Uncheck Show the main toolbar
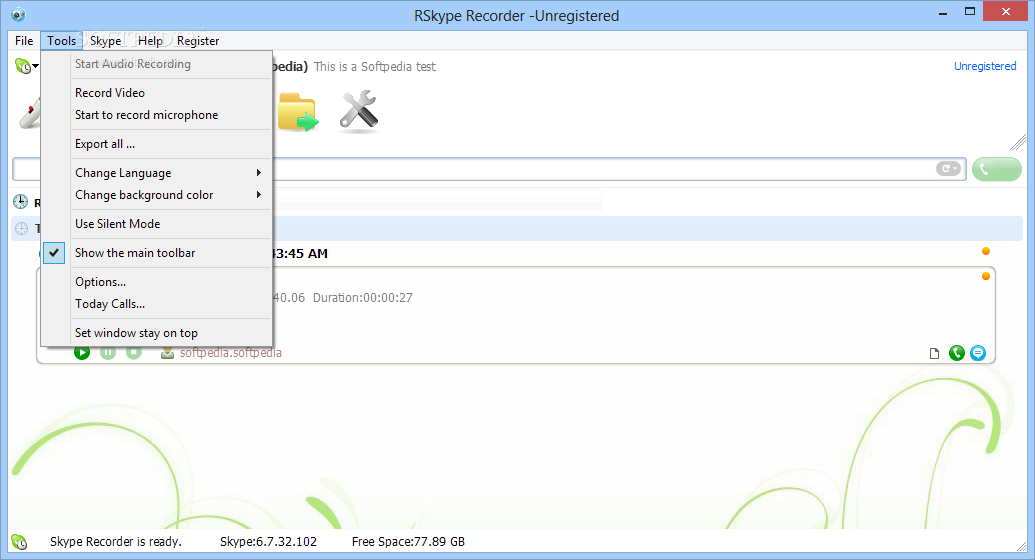Image resolution: width=1035 pixels, height=560 pixels. (157, 253)
